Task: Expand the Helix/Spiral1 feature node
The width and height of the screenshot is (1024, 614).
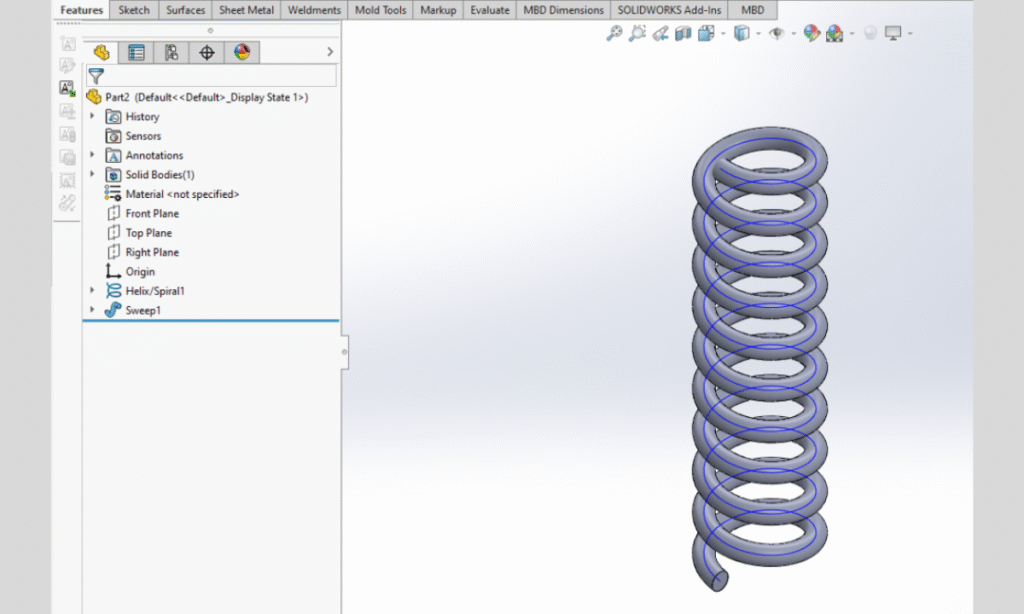Action: 91,291
